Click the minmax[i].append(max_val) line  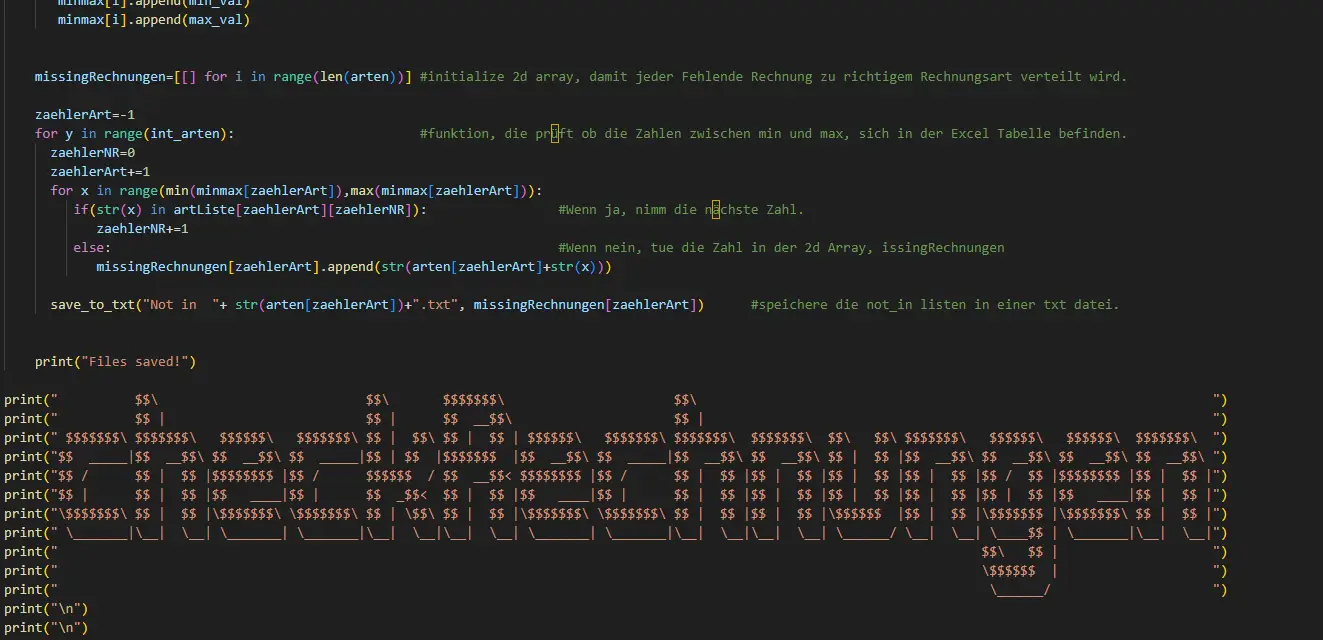(153, 19)
